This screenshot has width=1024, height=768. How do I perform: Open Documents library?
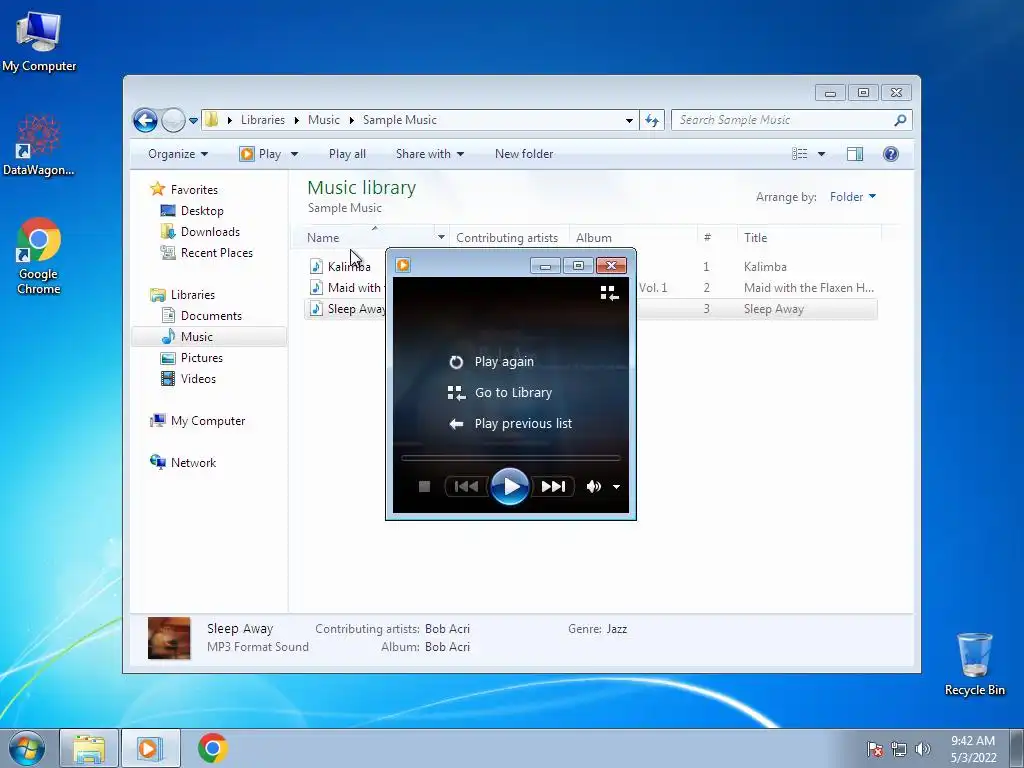tap(202, 315)
